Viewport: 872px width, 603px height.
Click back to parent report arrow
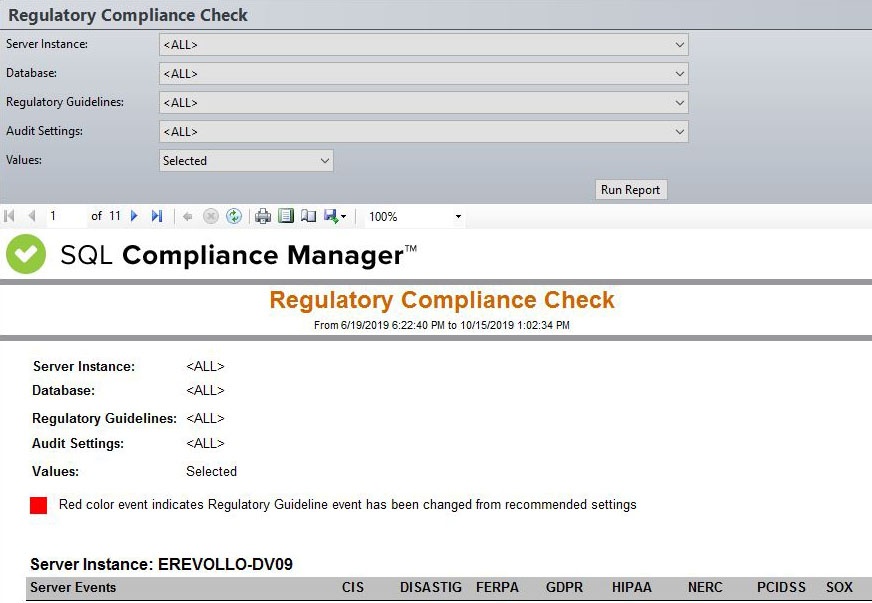point(187,216)
